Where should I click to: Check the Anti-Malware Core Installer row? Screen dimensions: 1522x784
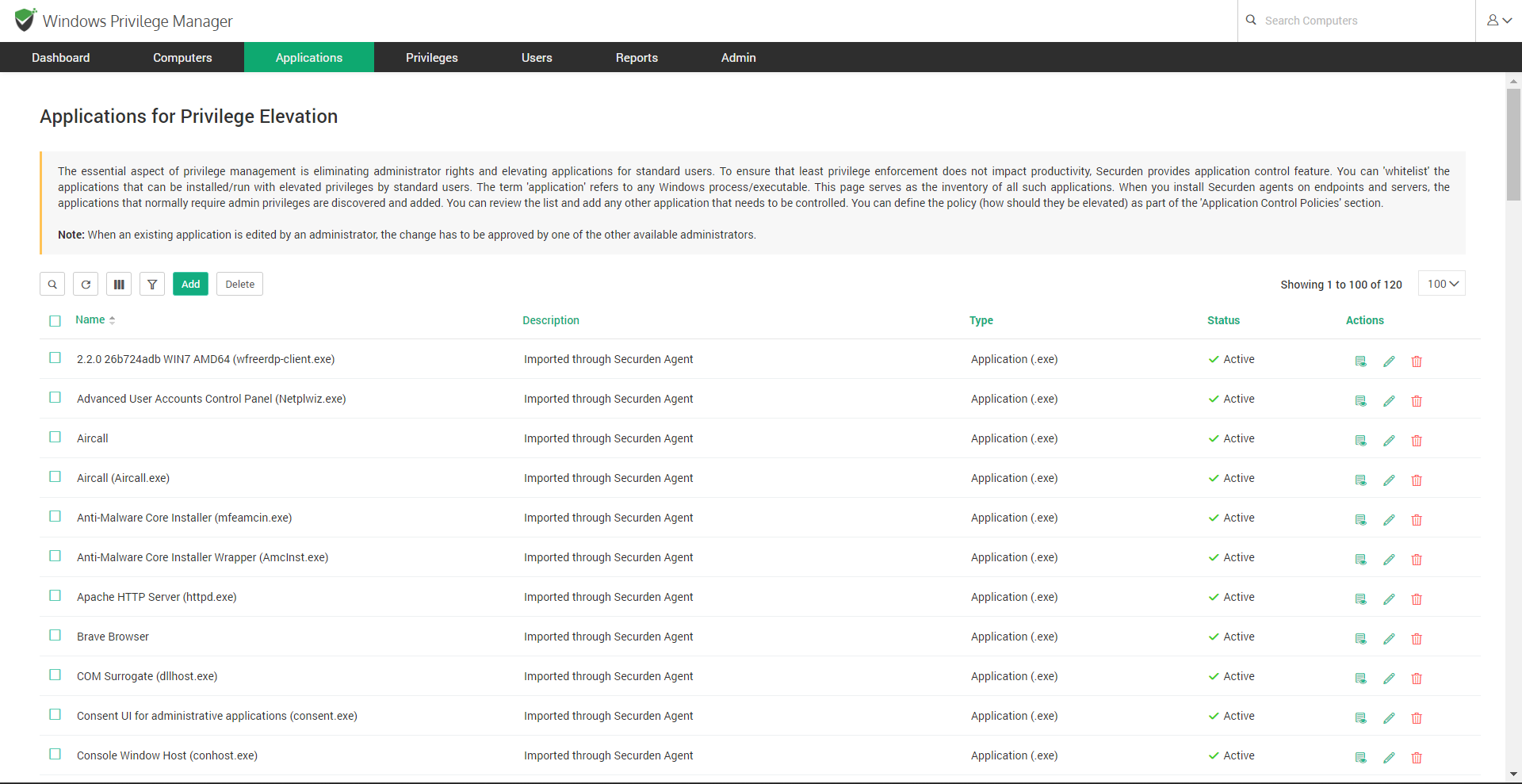click(55, 516)
